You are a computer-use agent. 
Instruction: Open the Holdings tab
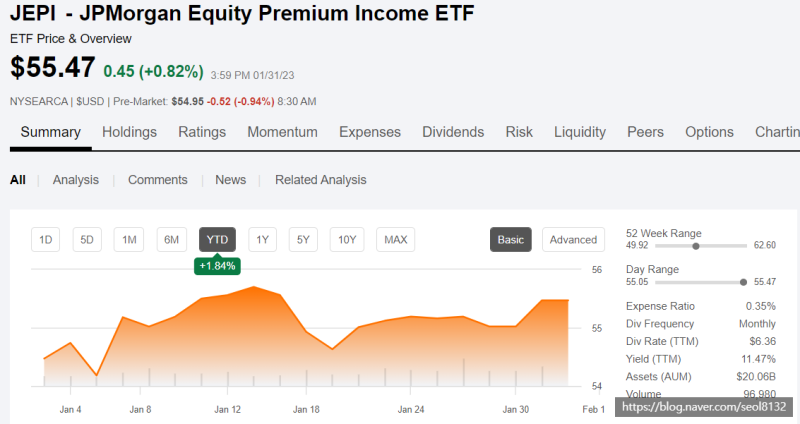pyautogui.click(x=130, y=132)
